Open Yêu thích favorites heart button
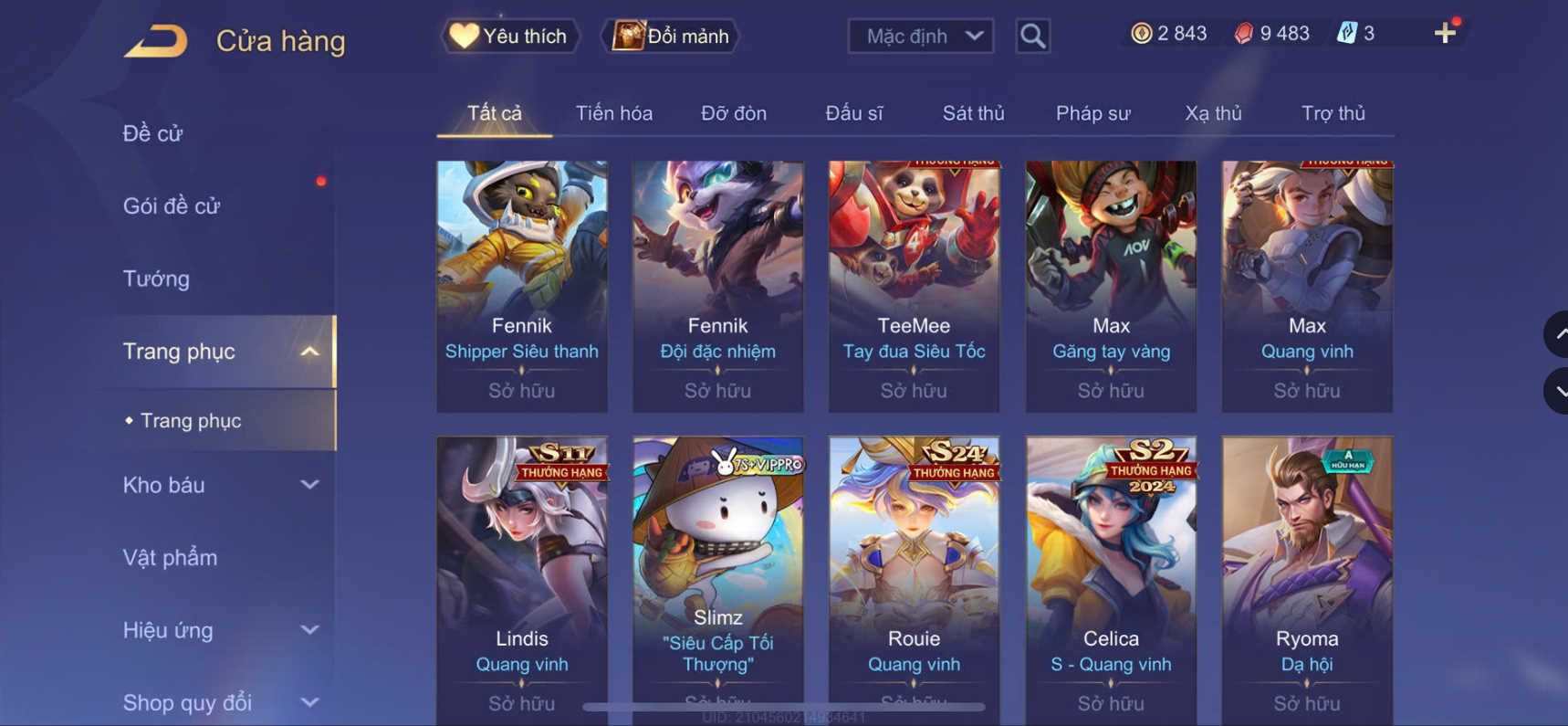Screen dimensions: 1568x726 510,36
